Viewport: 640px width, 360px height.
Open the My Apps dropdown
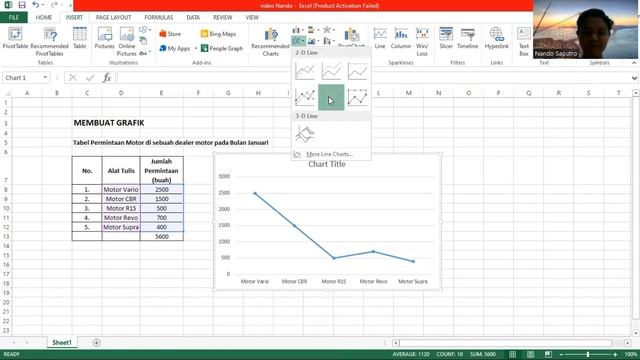coord(196,49)
